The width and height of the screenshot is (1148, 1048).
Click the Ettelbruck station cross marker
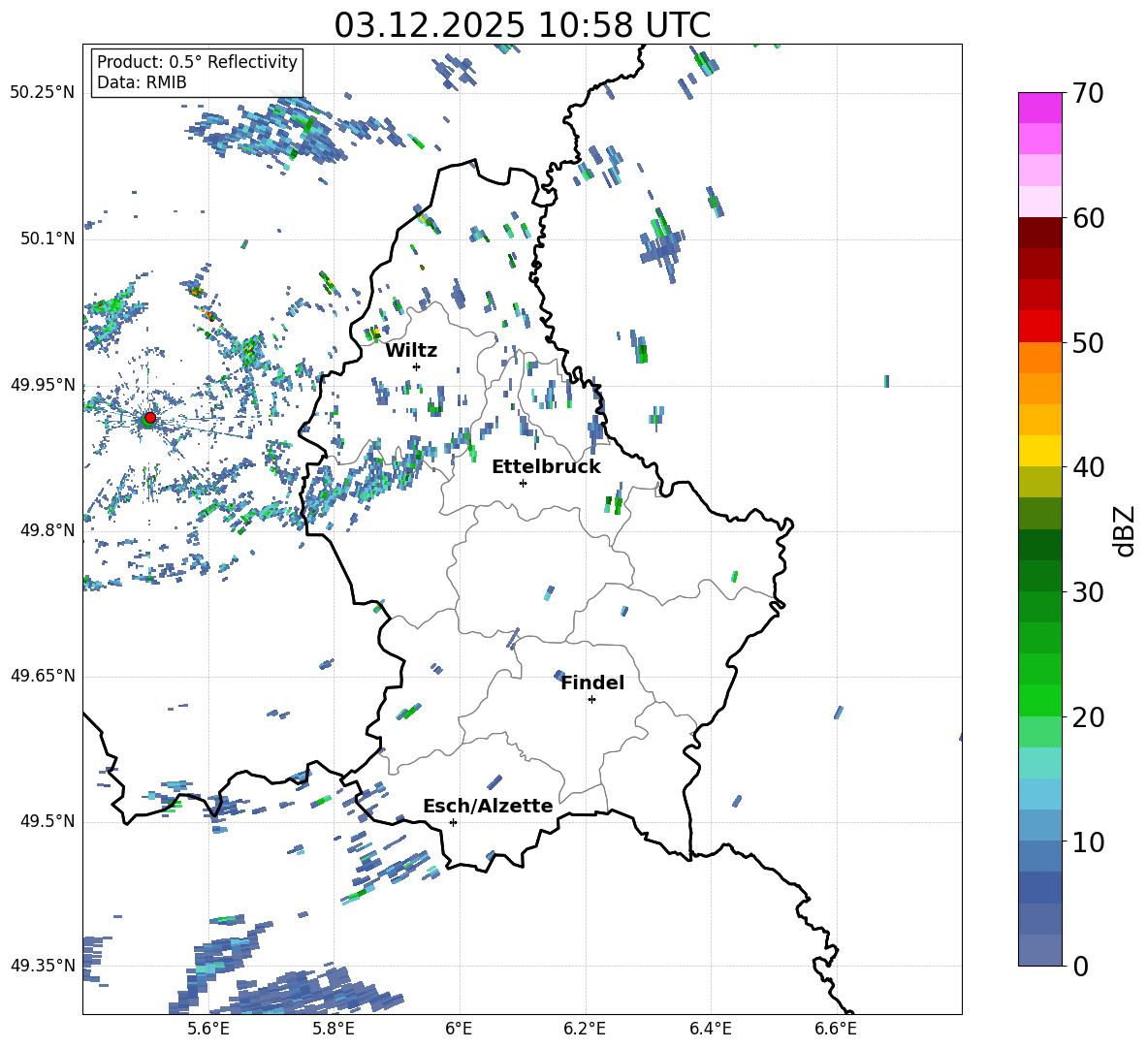523,483
